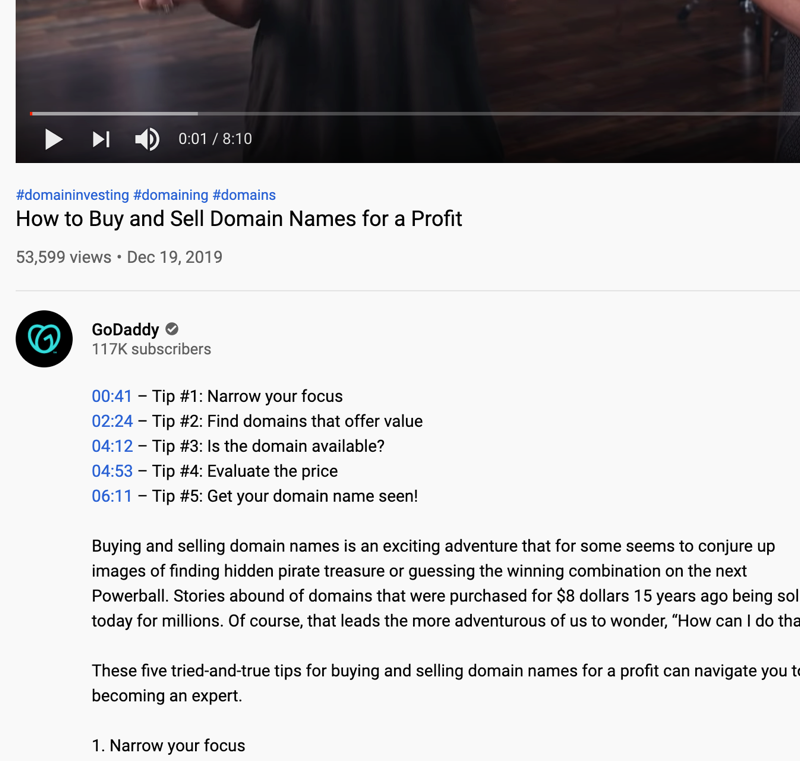Open the GoDaddy channel avatar
The image size is (800, 761).
point(44,339)
